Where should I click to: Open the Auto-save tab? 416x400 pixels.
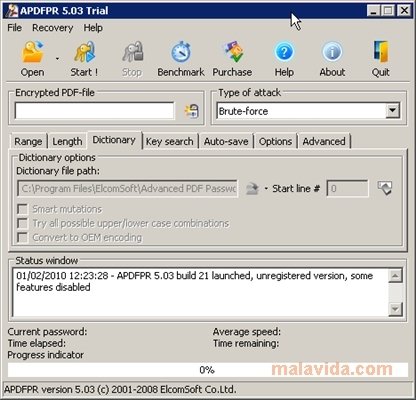[x=226, y=141]
